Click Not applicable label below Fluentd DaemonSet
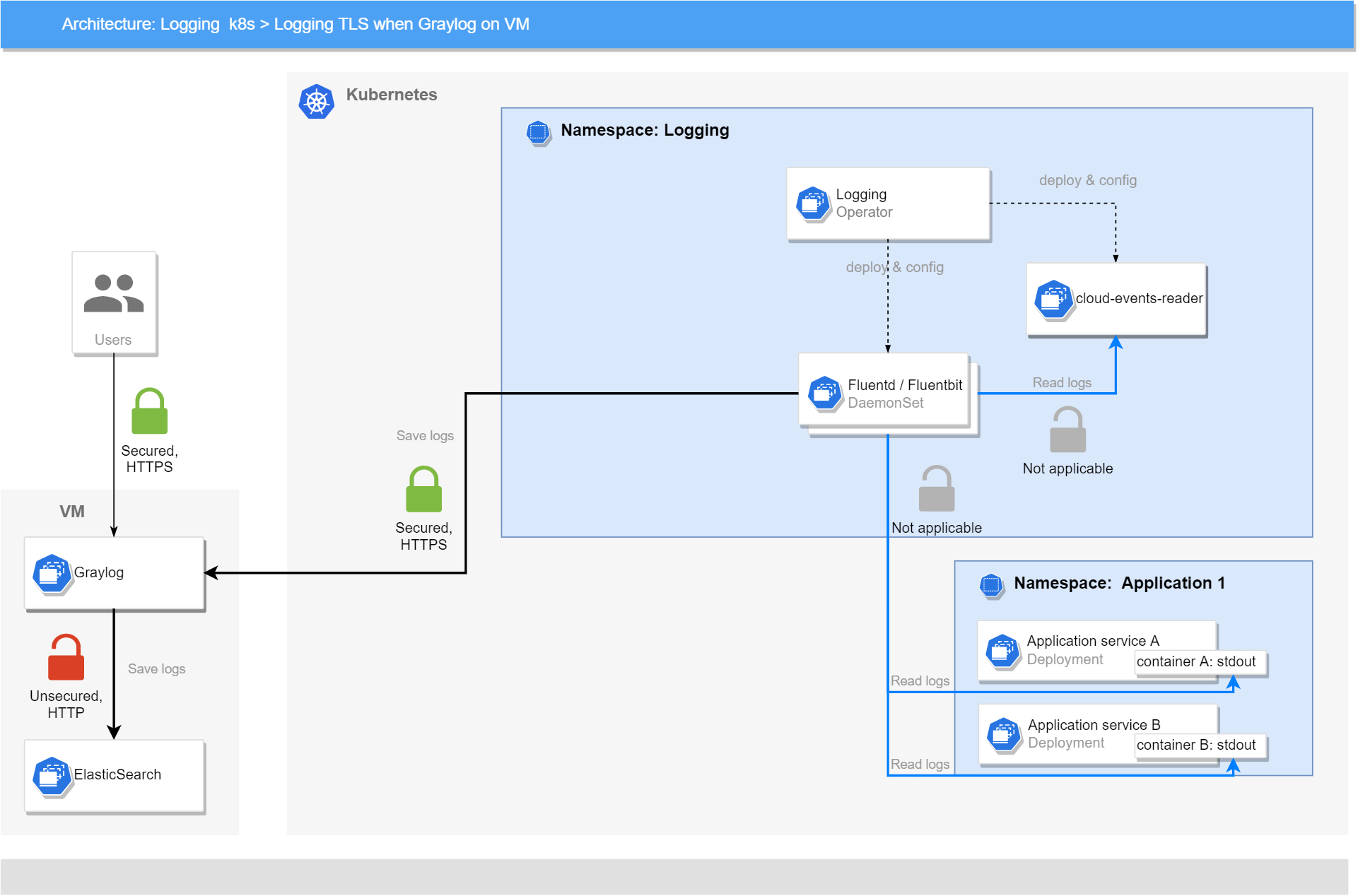Screen dimensions: 1358x896 [x=937, y=528]
